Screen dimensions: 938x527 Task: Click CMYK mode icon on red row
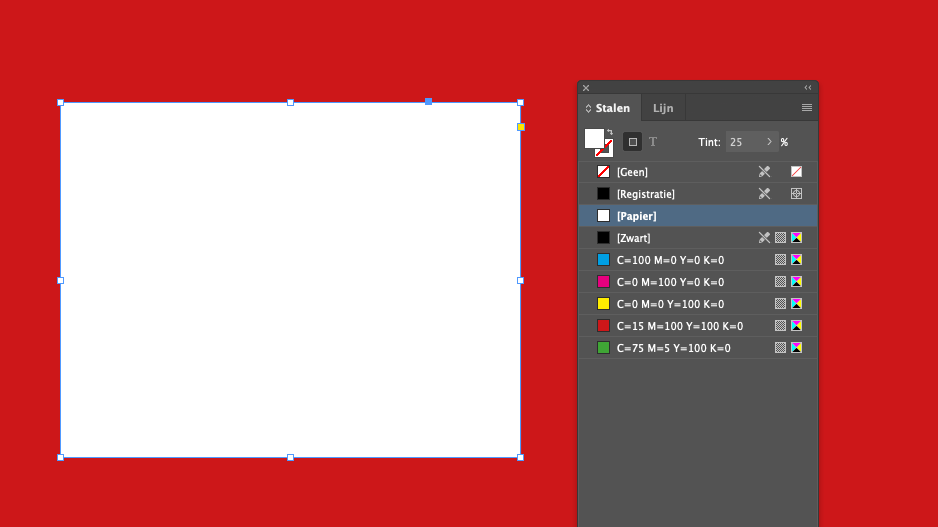coord(796,325)
